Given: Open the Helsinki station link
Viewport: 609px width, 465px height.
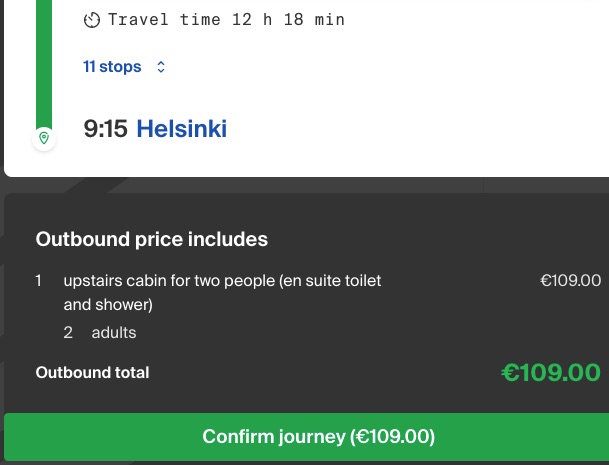Looking at the screenshot, I should point(181,129).
